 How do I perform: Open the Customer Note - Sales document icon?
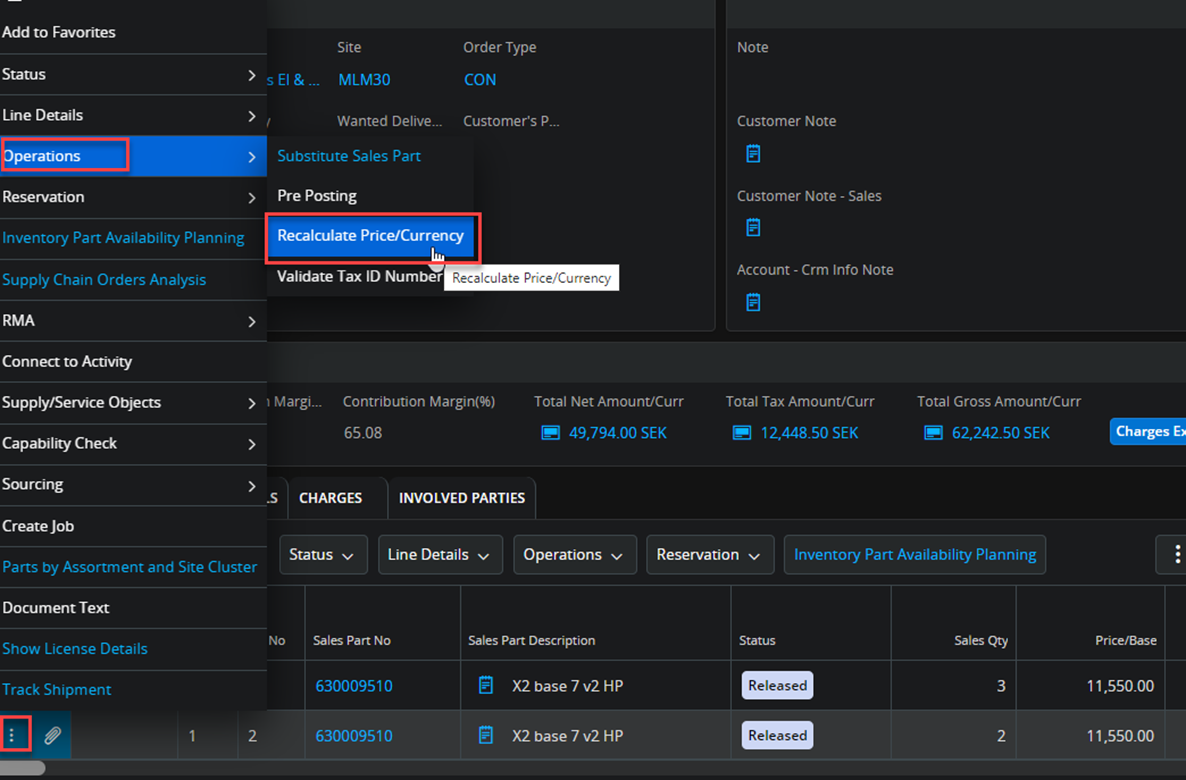tap(753, 228)
